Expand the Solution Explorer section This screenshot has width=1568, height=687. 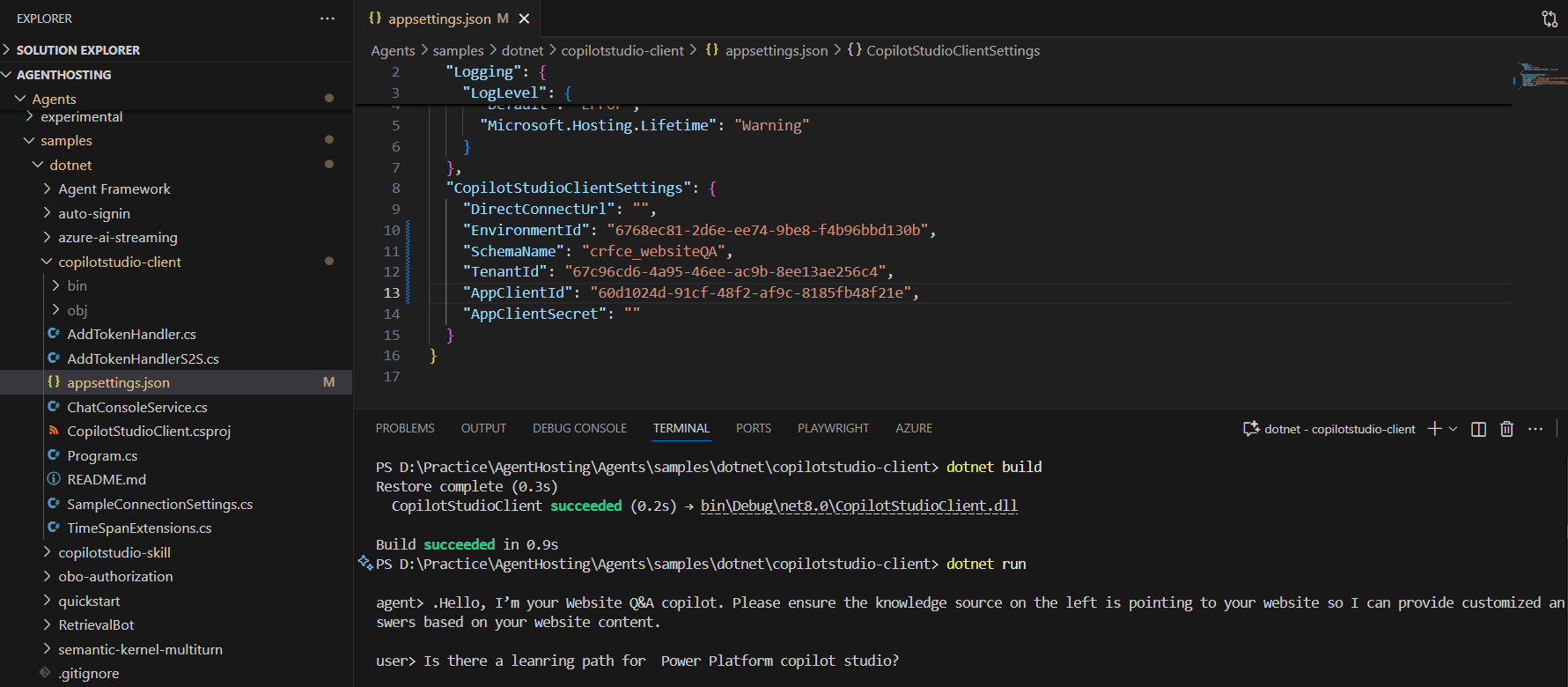(77, 50)
